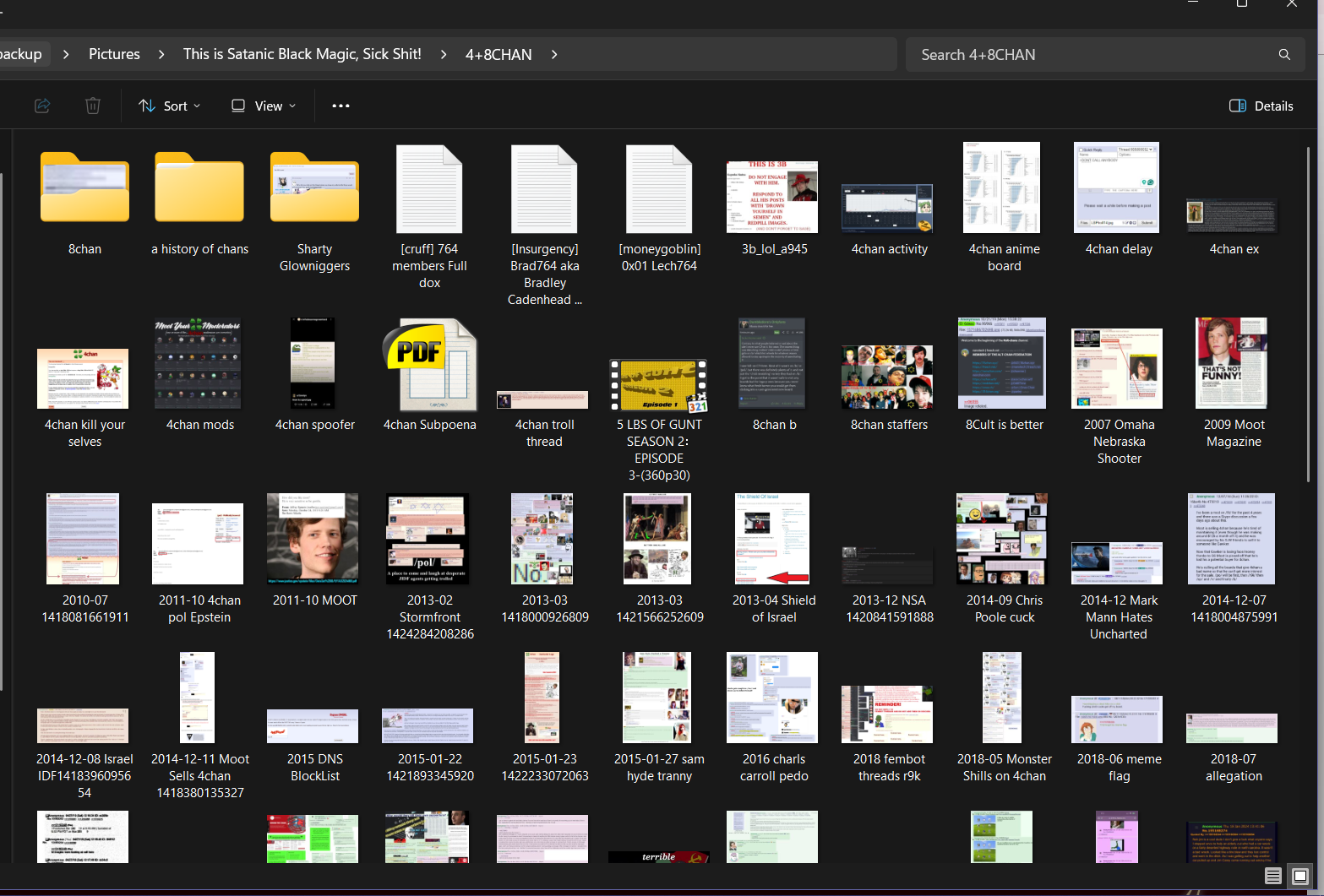Open the Sort dropdown menu
The width and height of the screenshot is (1324, 896).
(x=170, y=106)
